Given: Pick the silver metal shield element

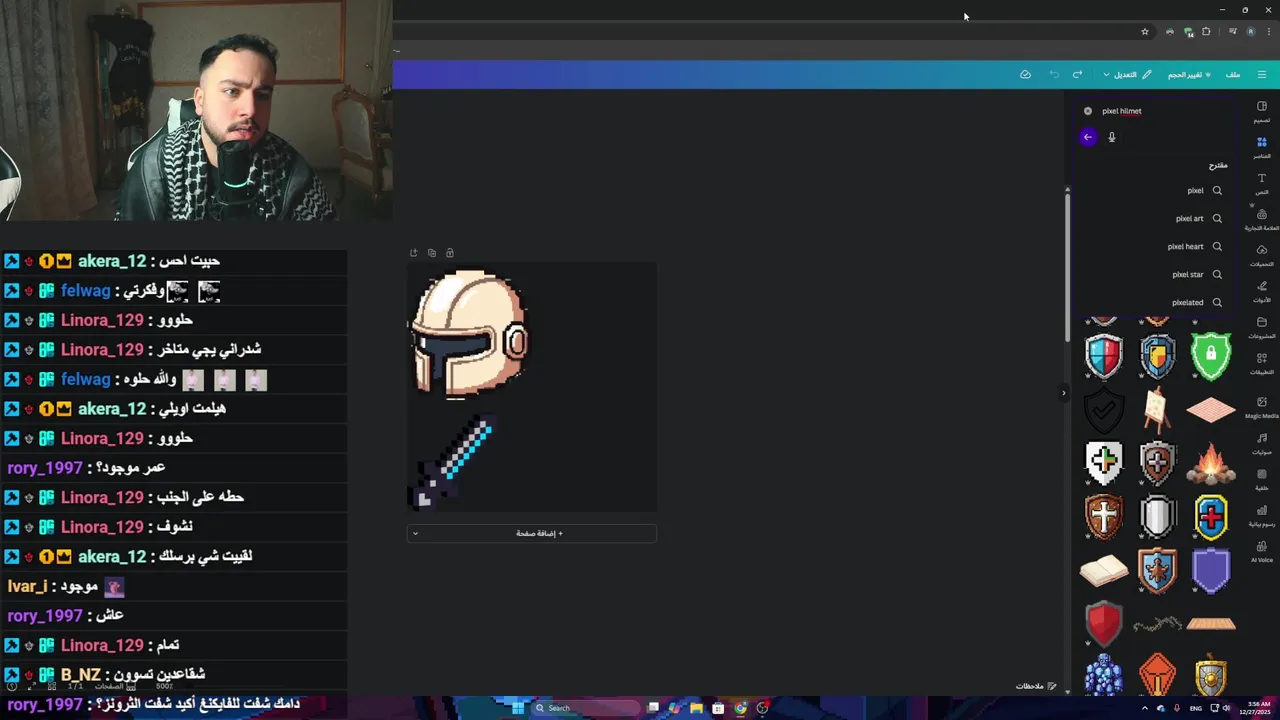Looking at the screenshot, I should tap(1157, 517).
